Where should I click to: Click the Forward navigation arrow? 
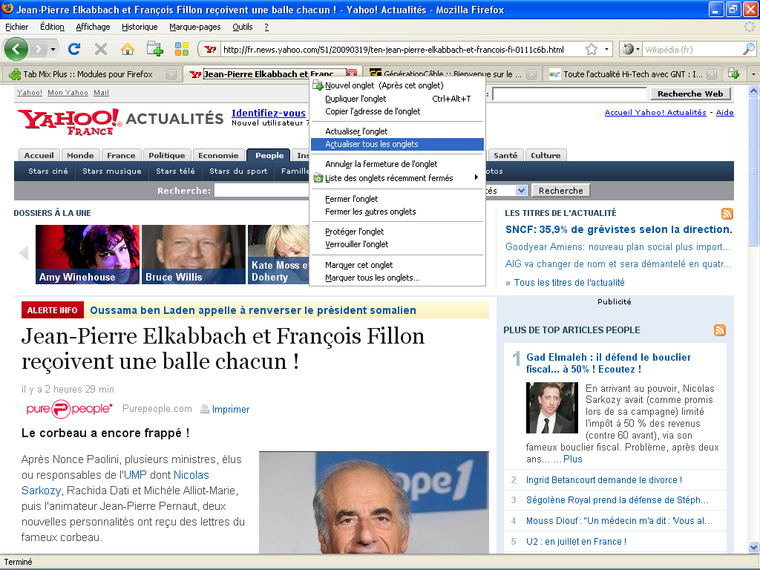tap(38, 49)
